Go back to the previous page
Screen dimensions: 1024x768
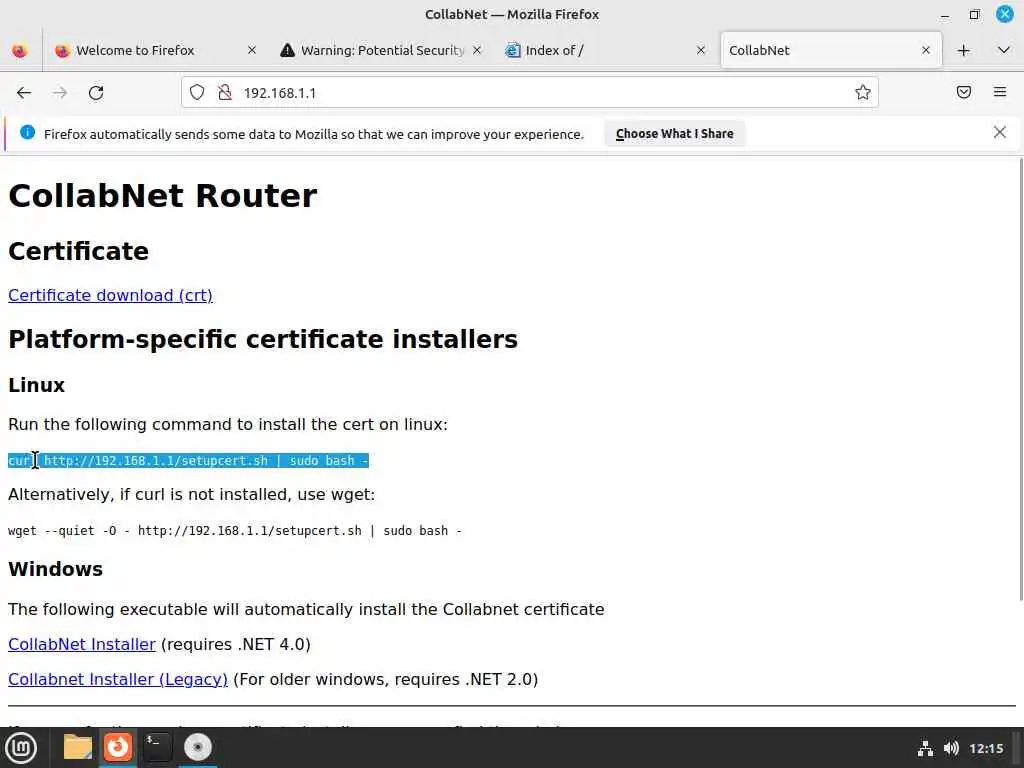pyautogui.click(x=24, y=93)
